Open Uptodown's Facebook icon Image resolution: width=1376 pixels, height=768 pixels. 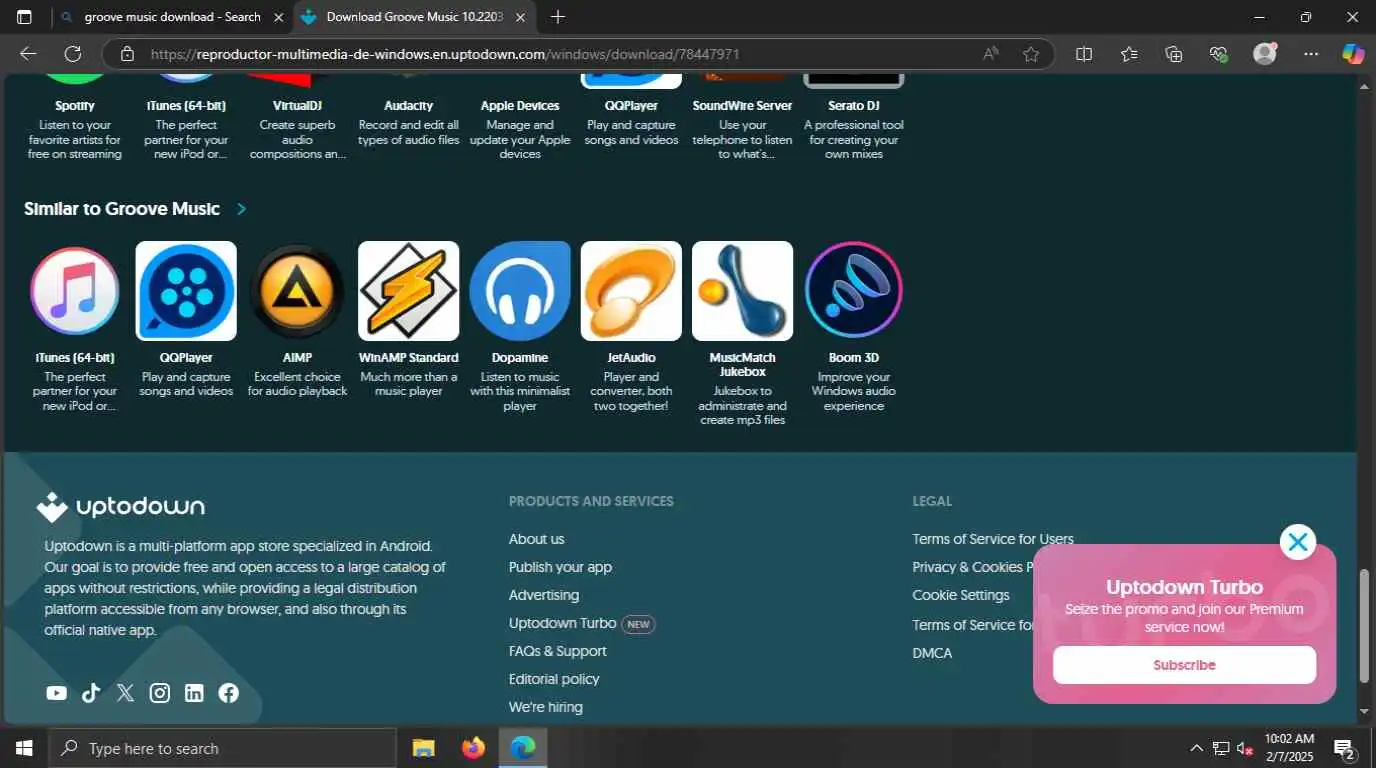[229, 693]
